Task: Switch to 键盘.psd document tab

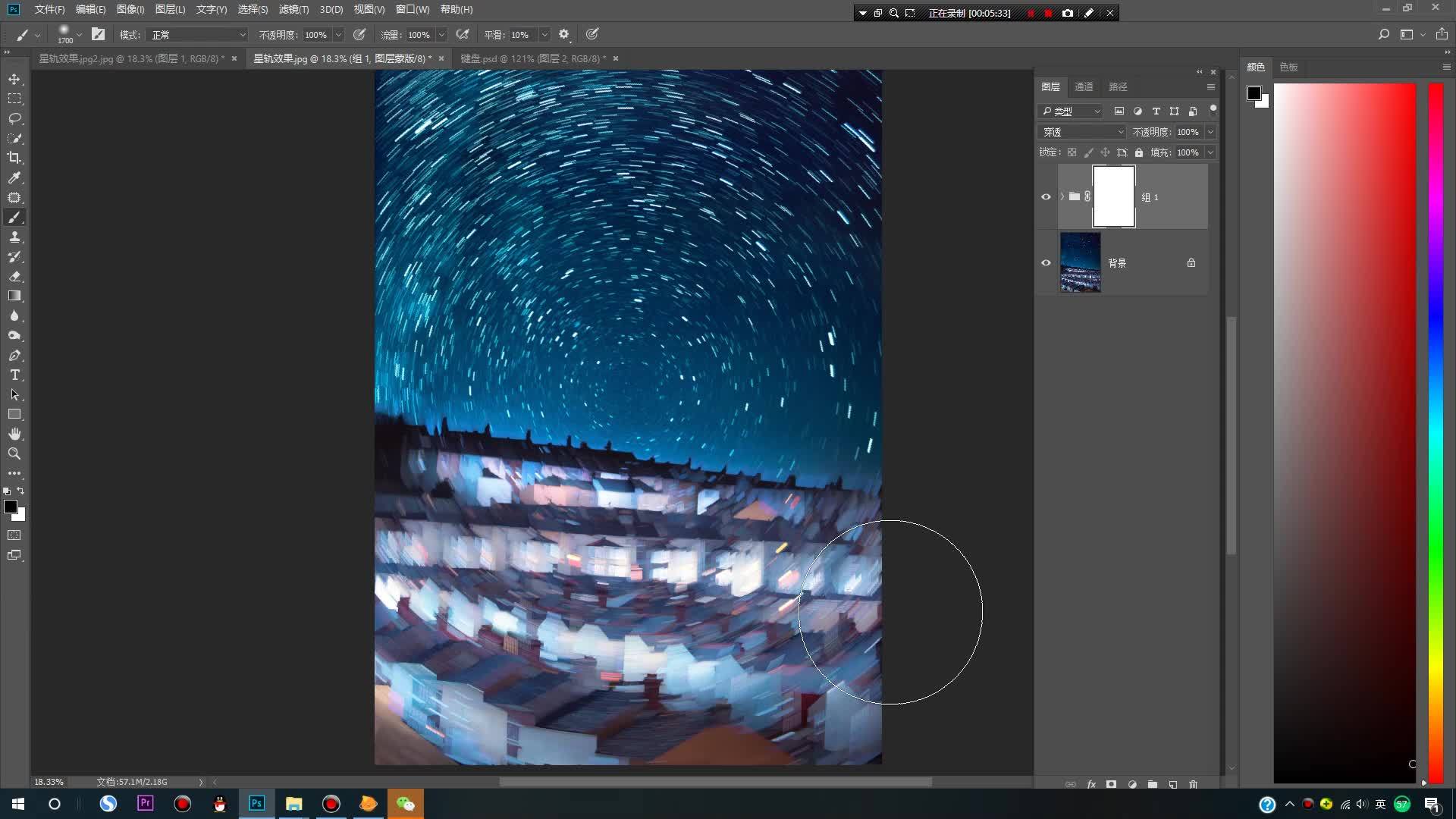Action: click(x=532, y=58)
